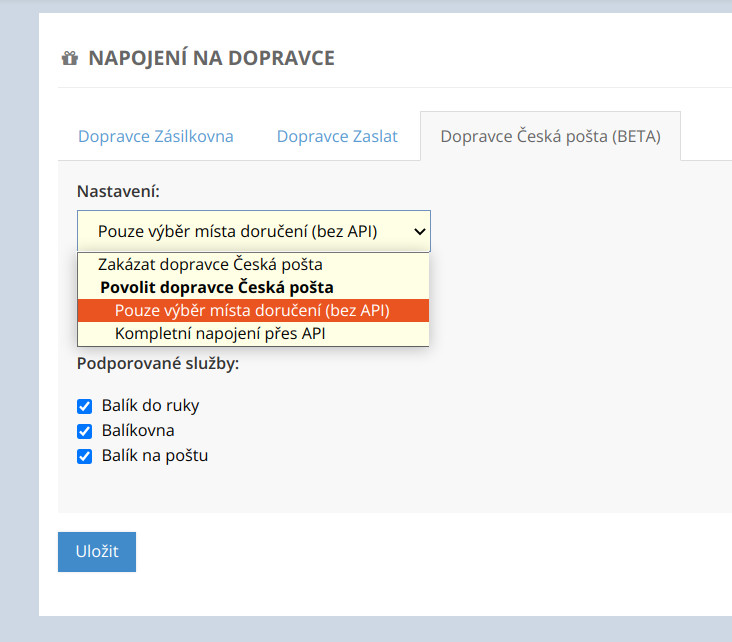
Task: Click the 'Balík do ruky' text label
Action: 150,406
